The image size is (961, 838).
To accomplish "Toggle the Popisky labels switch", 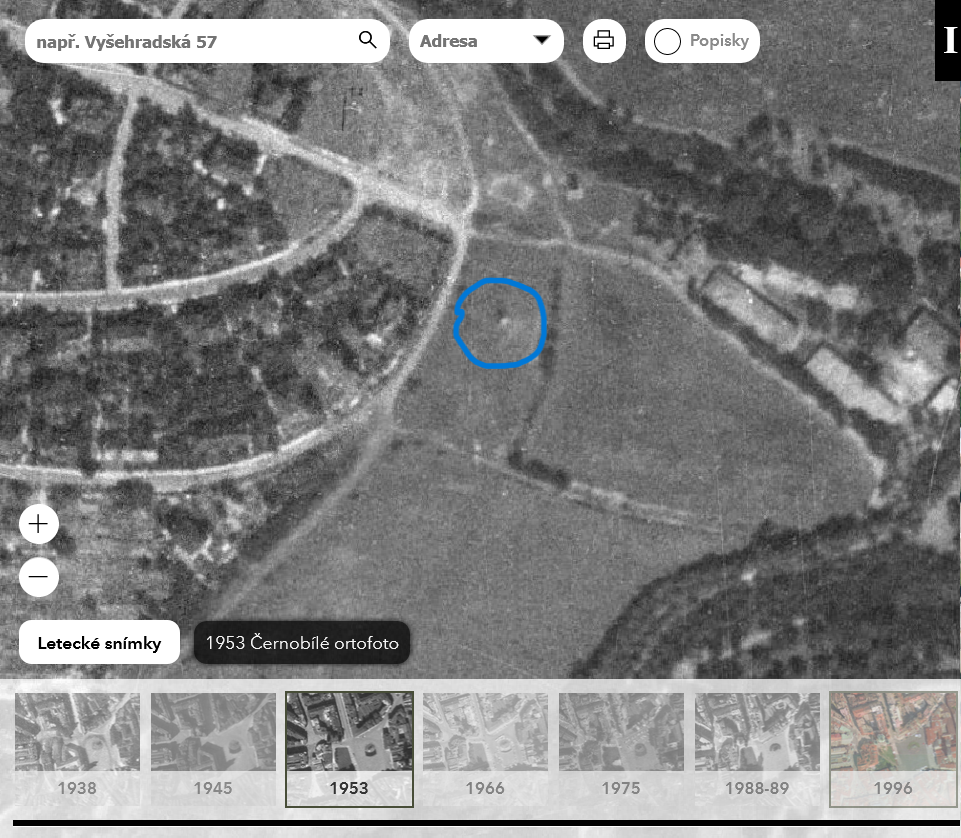I will (668, 42).
